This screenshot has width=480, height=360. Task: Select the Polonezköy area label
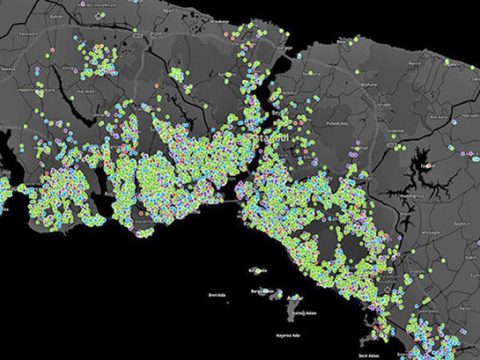pos(337,123)
